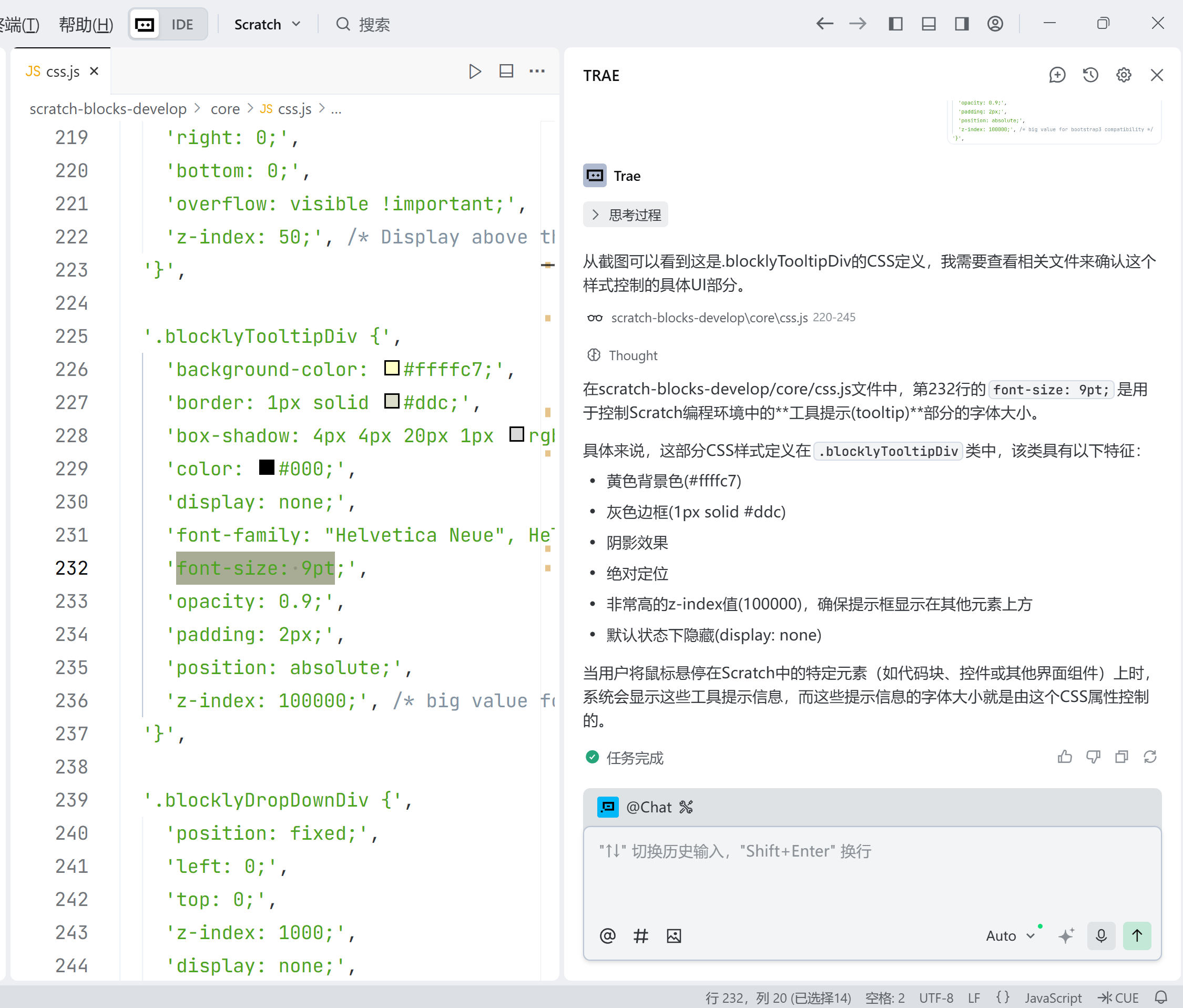
Task: Click the microphone voice input icon
Action: 1101,935
